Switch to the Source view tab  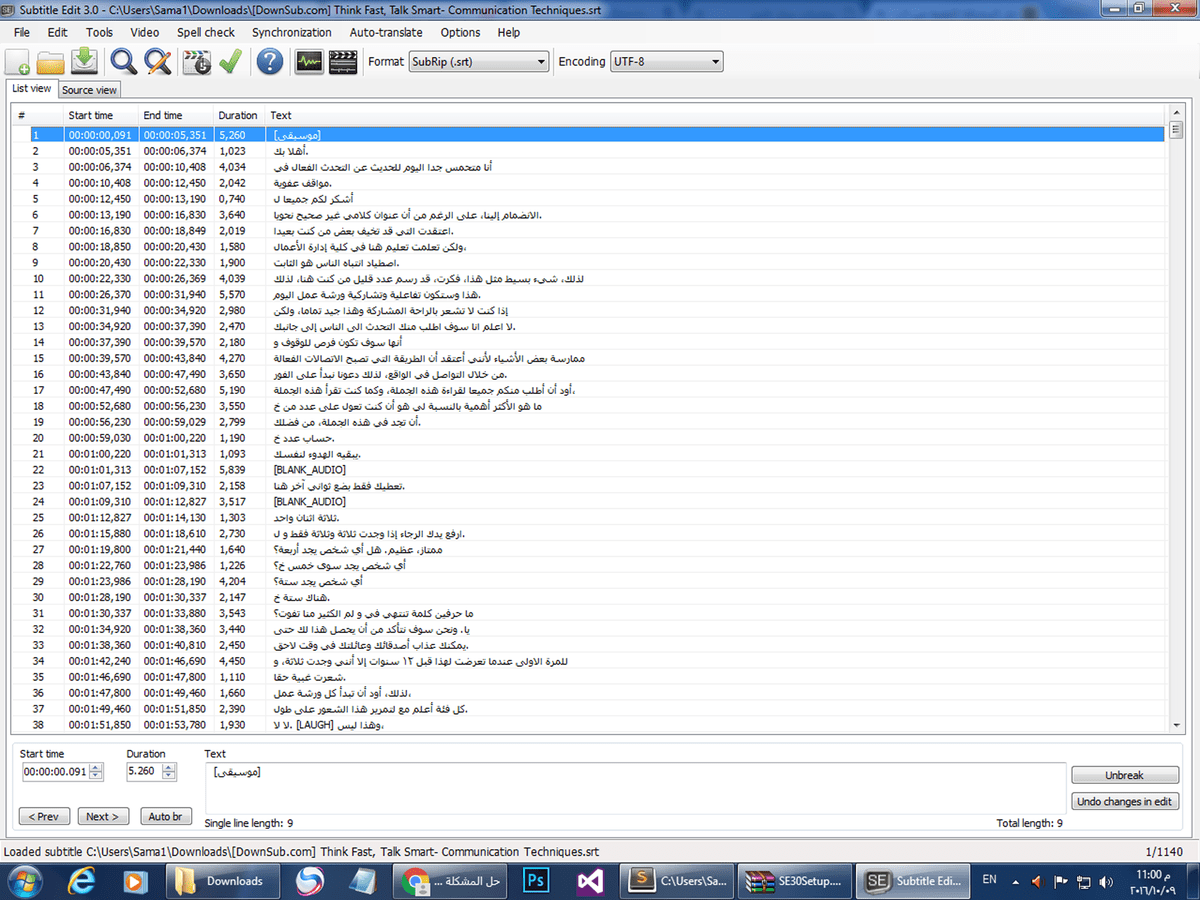click(89, 90)
